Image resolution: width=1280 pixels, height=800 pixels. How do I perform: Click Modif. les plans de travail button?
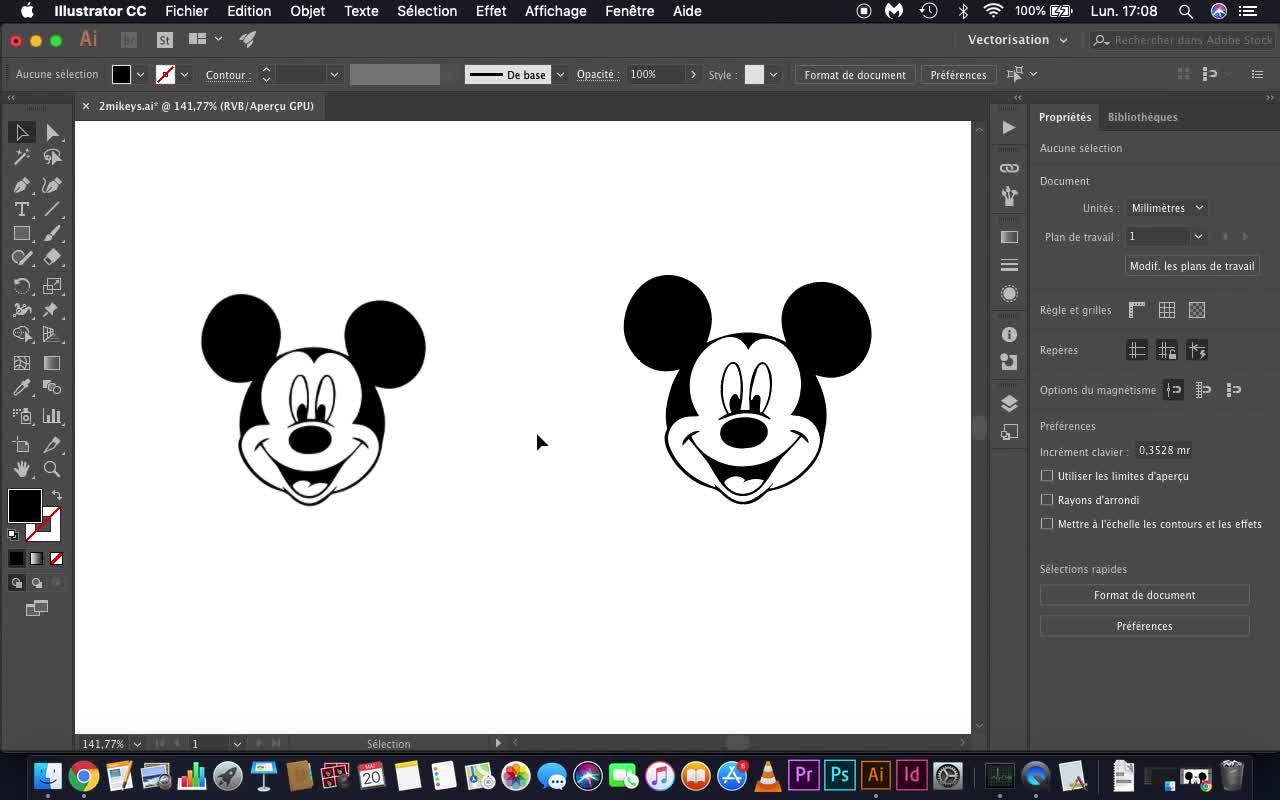pyautogui.click(x=1191, y=266)
